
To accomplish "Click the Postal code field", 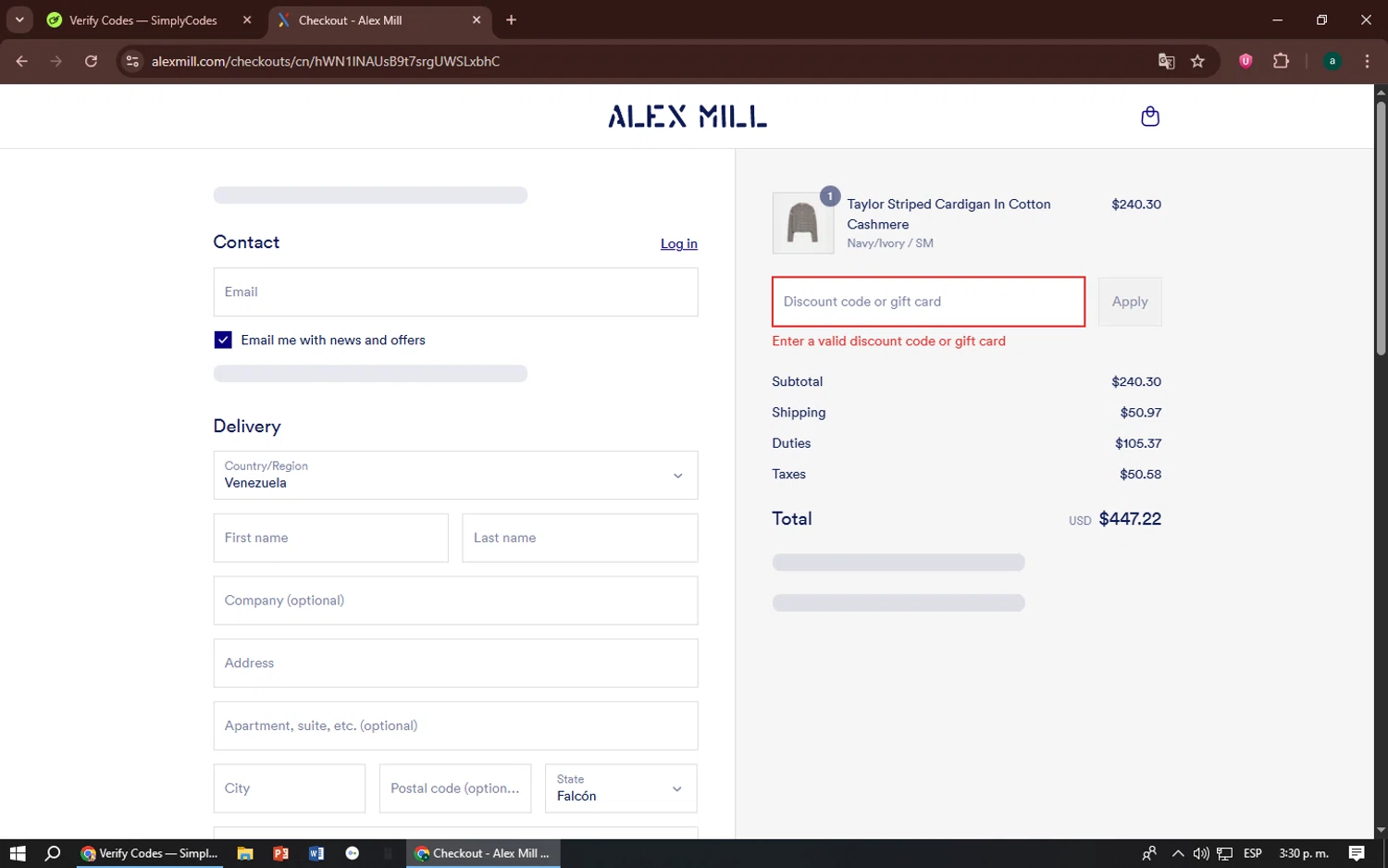I will point(455,788).
